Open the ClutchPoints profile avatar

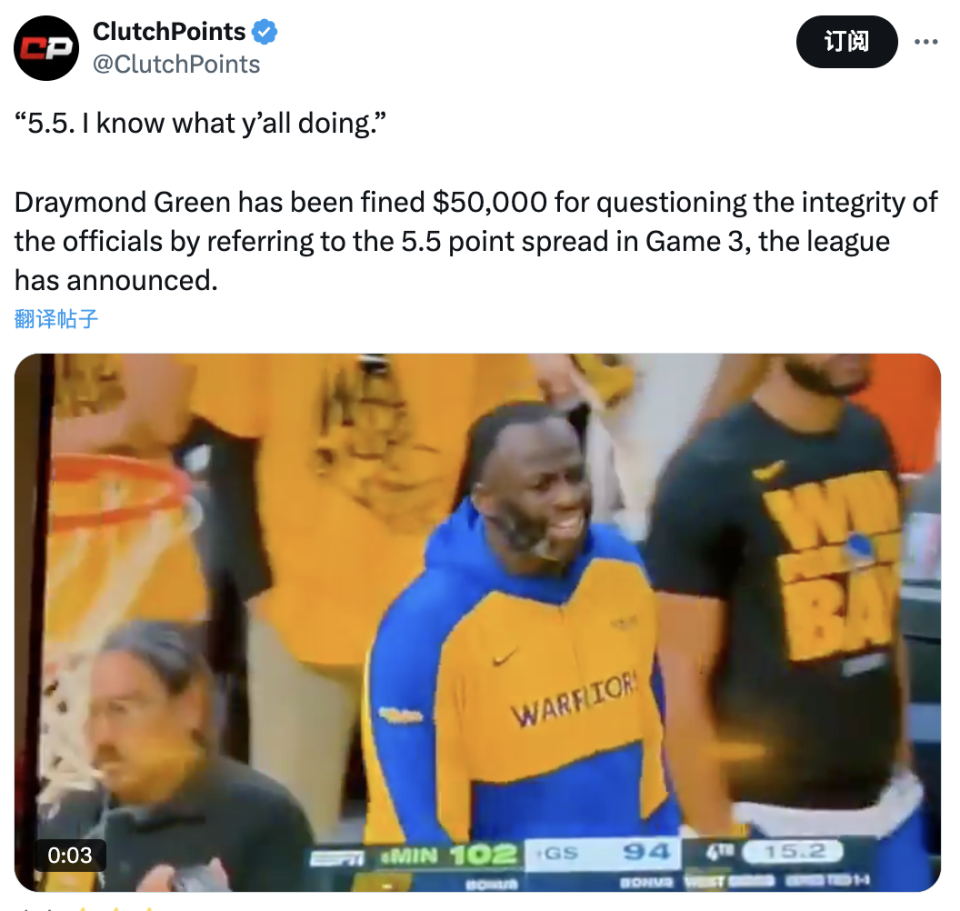[47, 48]
